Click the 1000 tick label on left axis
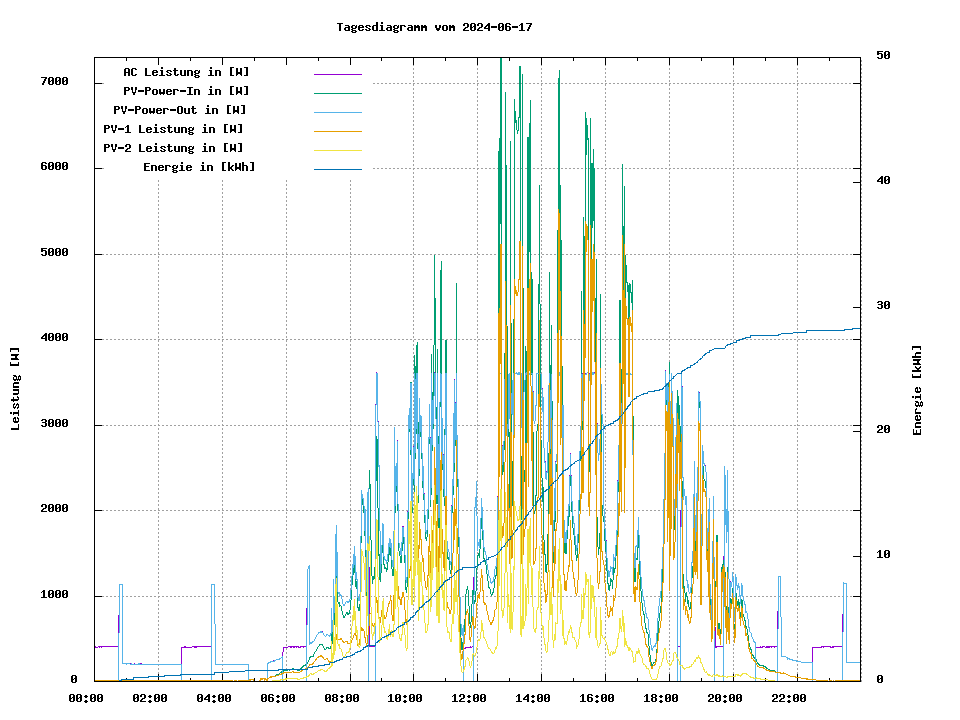Screen dimensions: 960x720 tap(54, 596)
